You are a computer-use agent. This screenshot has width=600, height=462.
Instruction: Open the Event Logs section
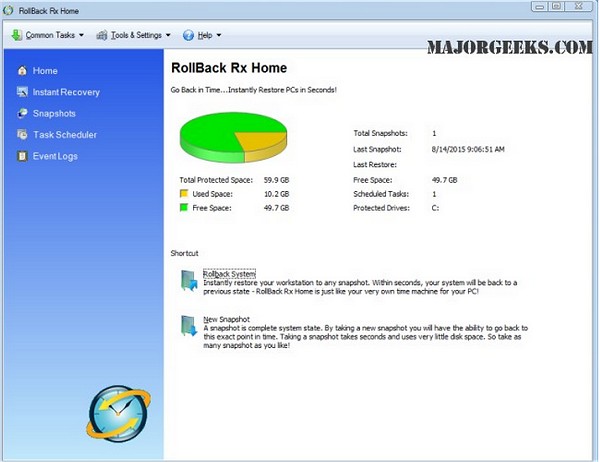pos(55,156)
